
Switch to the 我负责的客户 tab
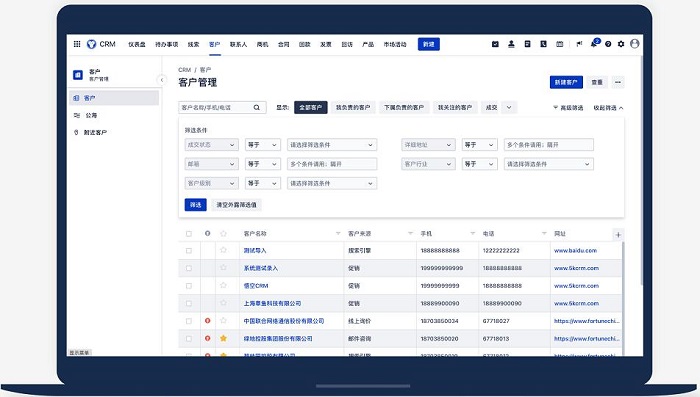click(353, 108)
